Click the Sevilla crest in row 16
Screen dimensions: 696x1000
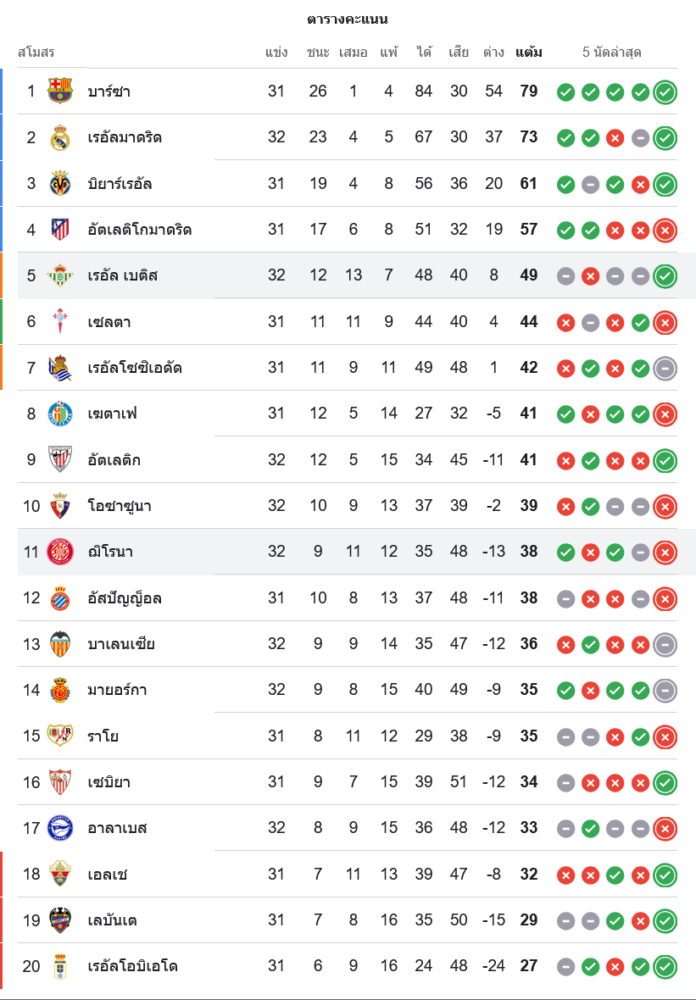60,782
